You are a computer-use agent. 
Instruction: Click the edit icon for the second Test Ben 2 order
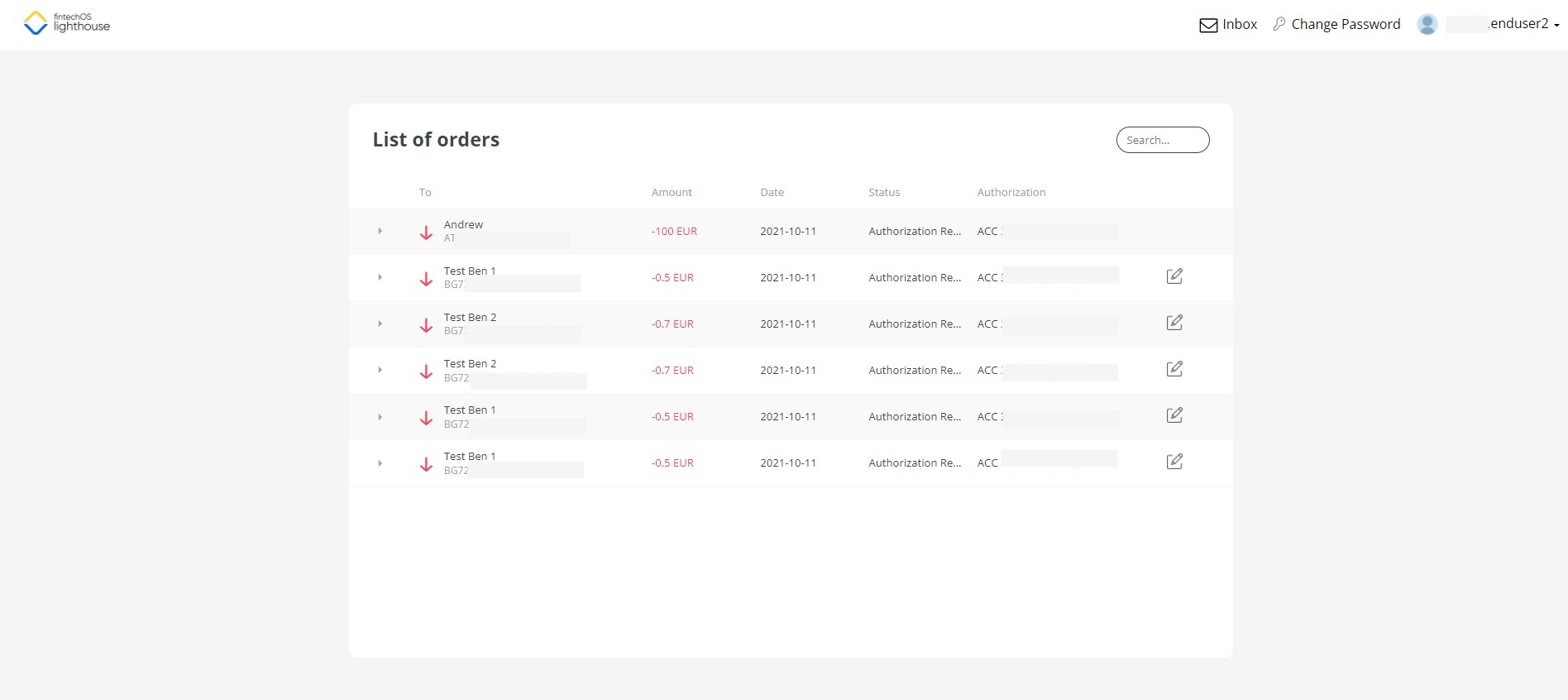point(1174,369)
